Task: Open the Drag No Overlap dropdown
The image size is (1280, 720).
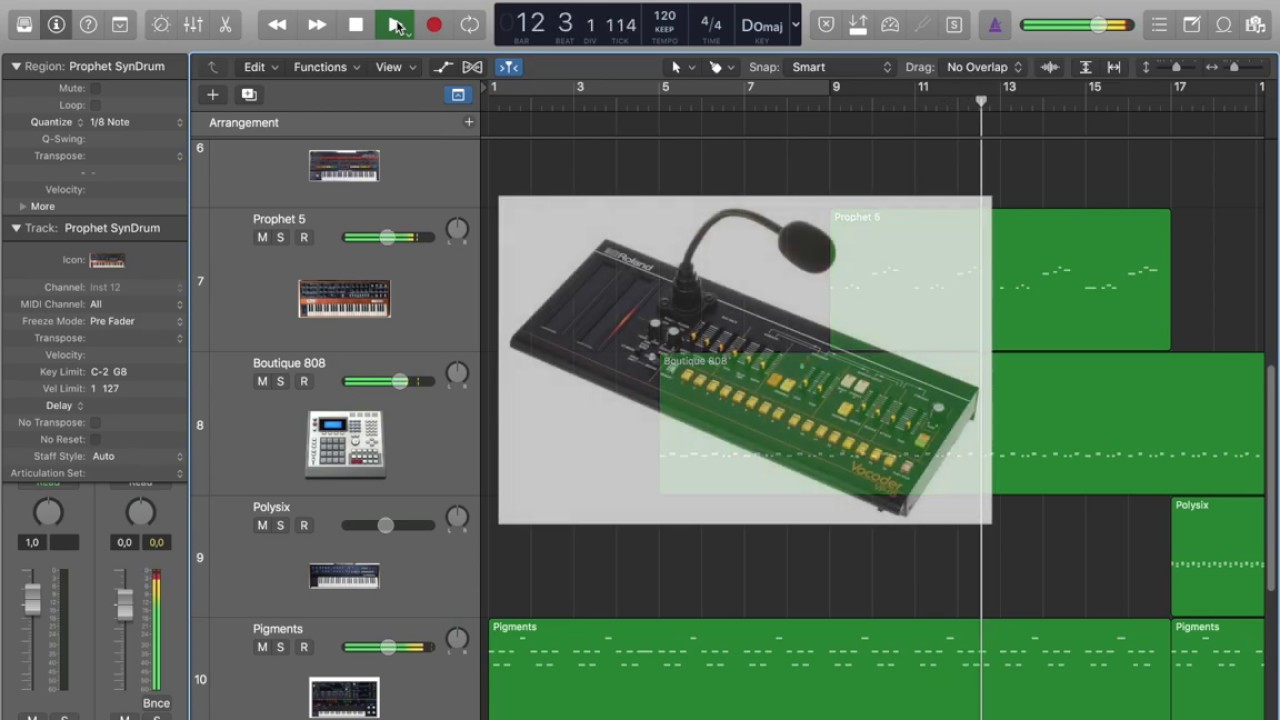Action: (984, 67)
